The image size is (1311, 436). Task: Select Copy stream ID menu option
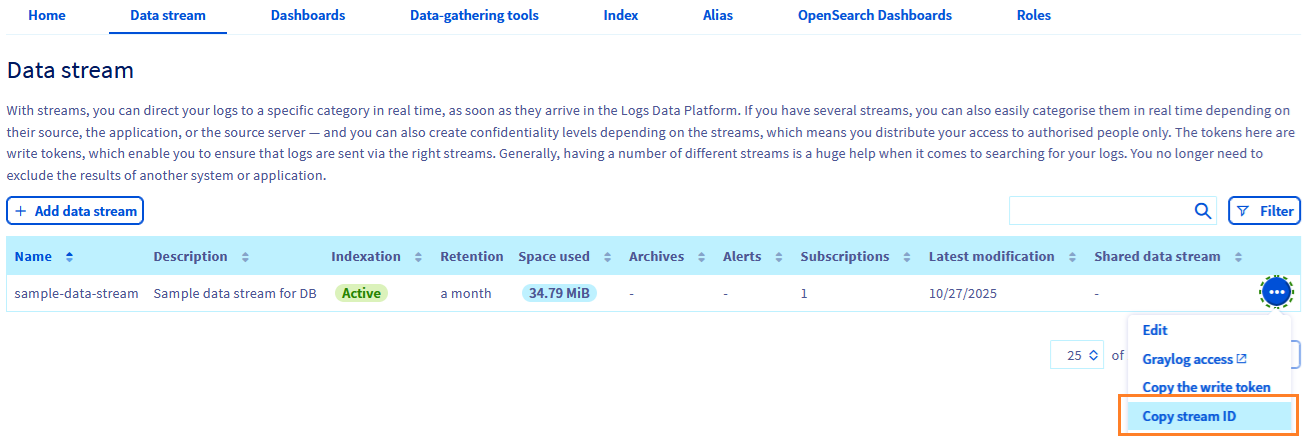click(x=1189, y=416)
